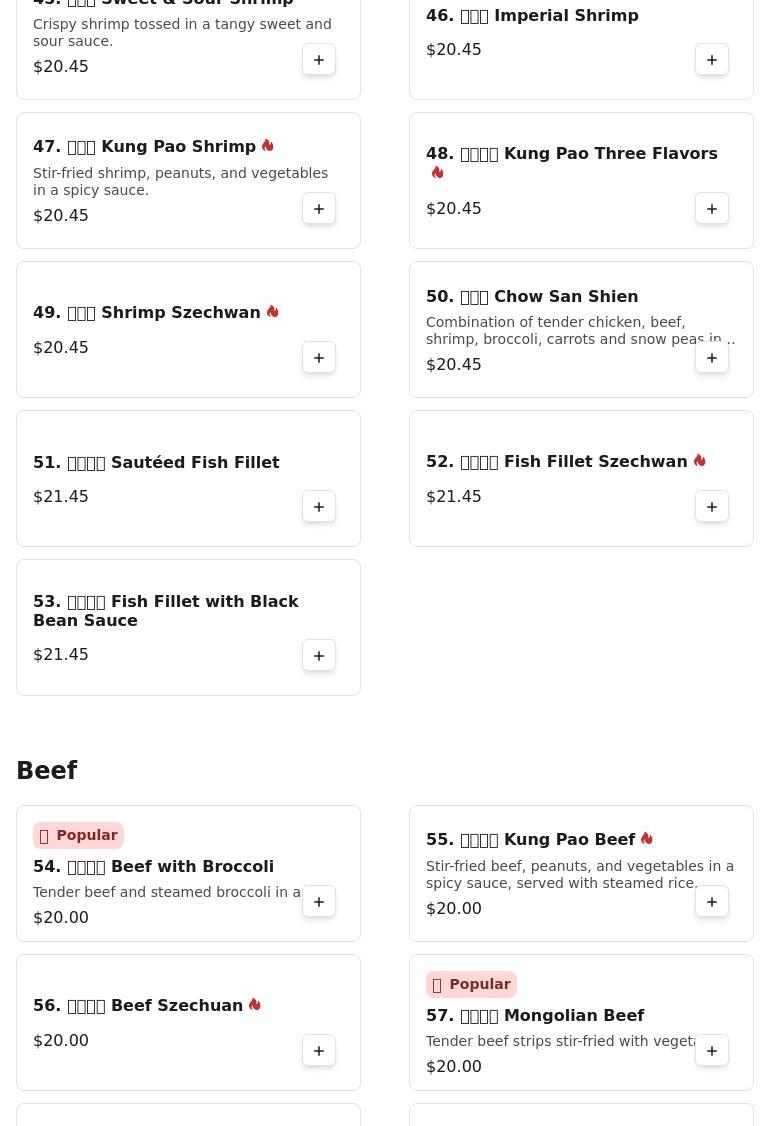Add Imperial Shrimp to order
The height and width of the screenshot is (1126, 770).
tap(712, 60)
